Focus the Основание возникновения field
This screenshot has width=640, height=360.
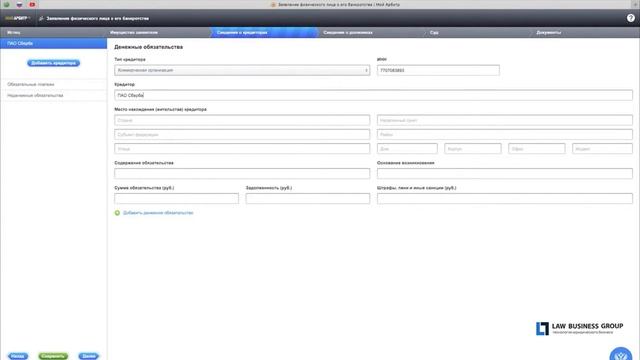coord(505,173)
